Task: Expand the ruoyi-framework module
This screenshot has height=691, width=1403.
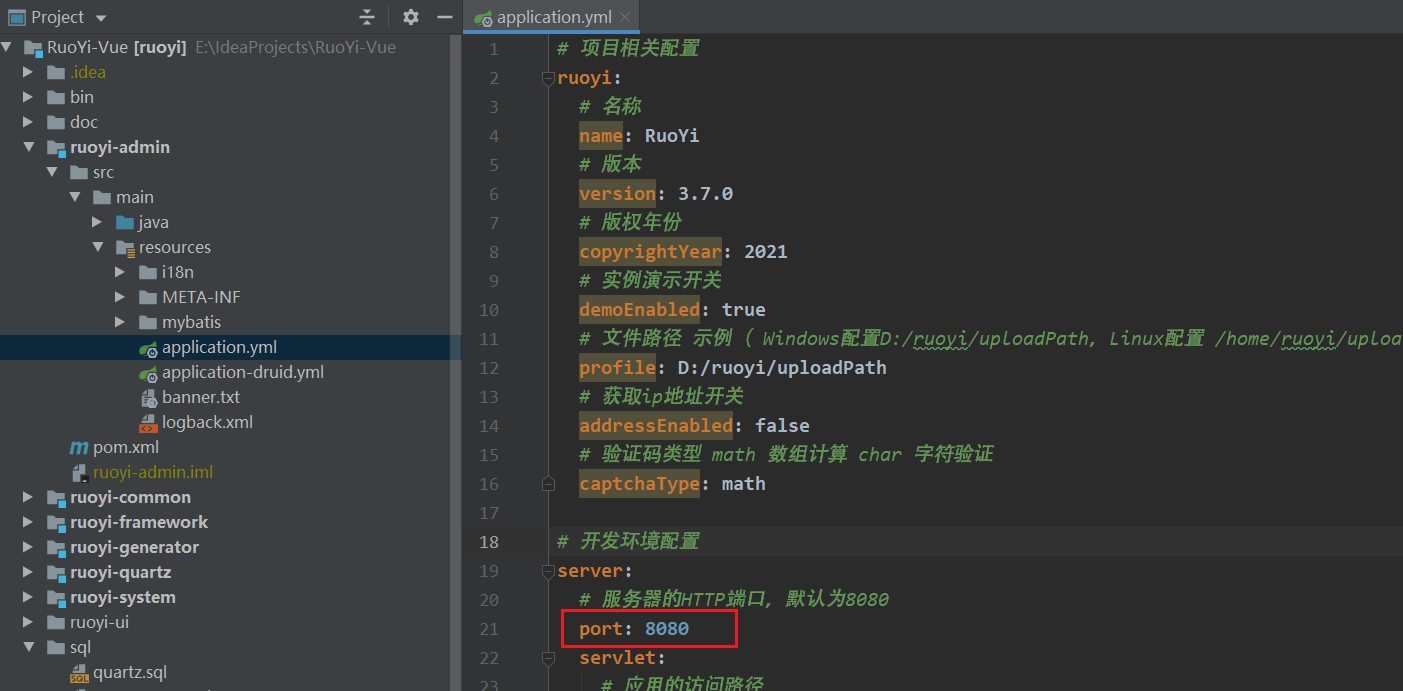Action: click(x=29, y=522)
